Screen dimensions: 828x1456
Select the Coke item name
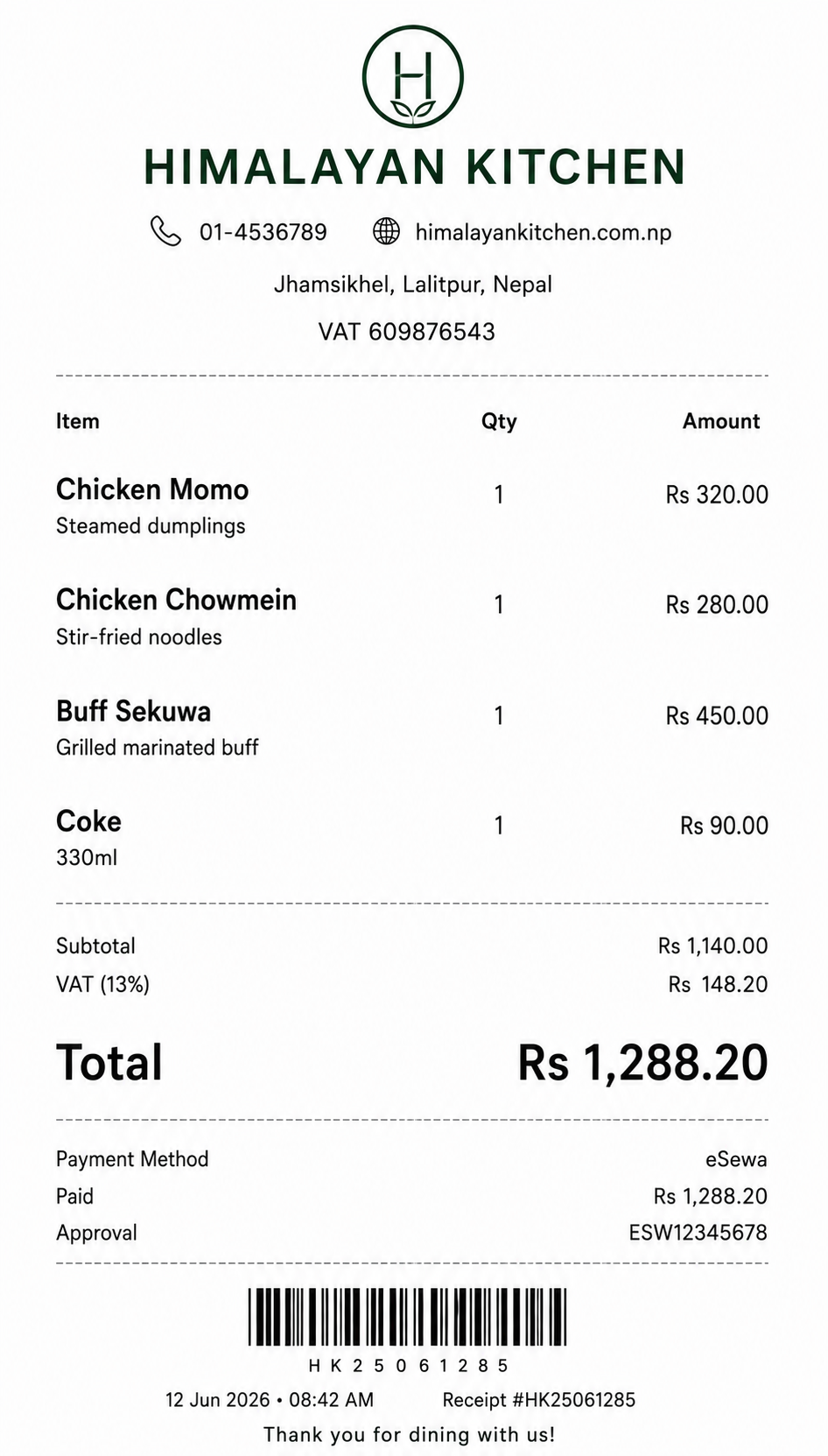click(x=88, y=821)
